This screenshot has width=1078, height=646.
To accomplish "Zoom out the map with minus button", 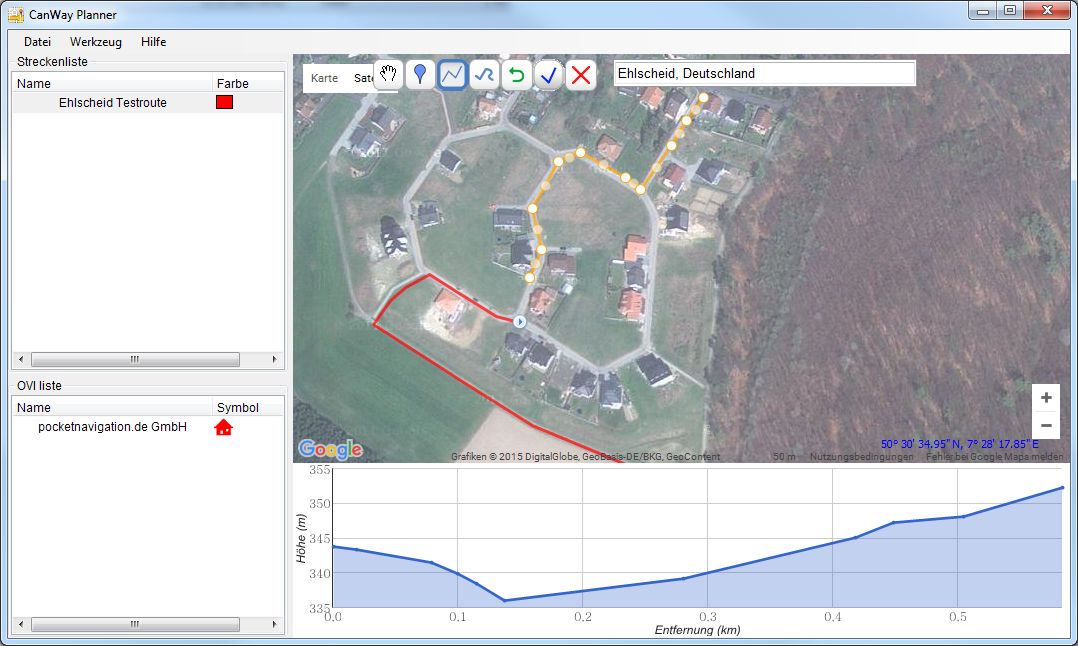I will pyautogui.click(x=1045, y=425).
